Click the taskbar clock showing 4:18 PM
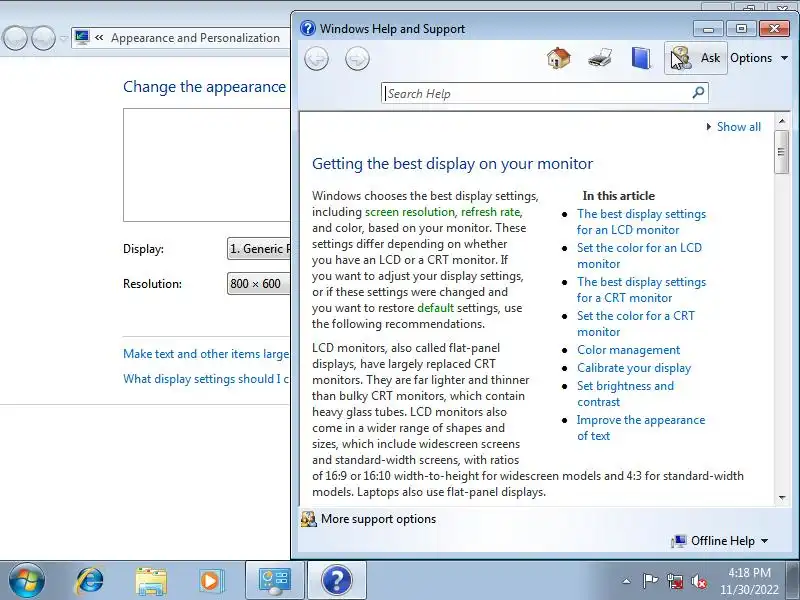This screenshot has height=600, width=800. 749,581
